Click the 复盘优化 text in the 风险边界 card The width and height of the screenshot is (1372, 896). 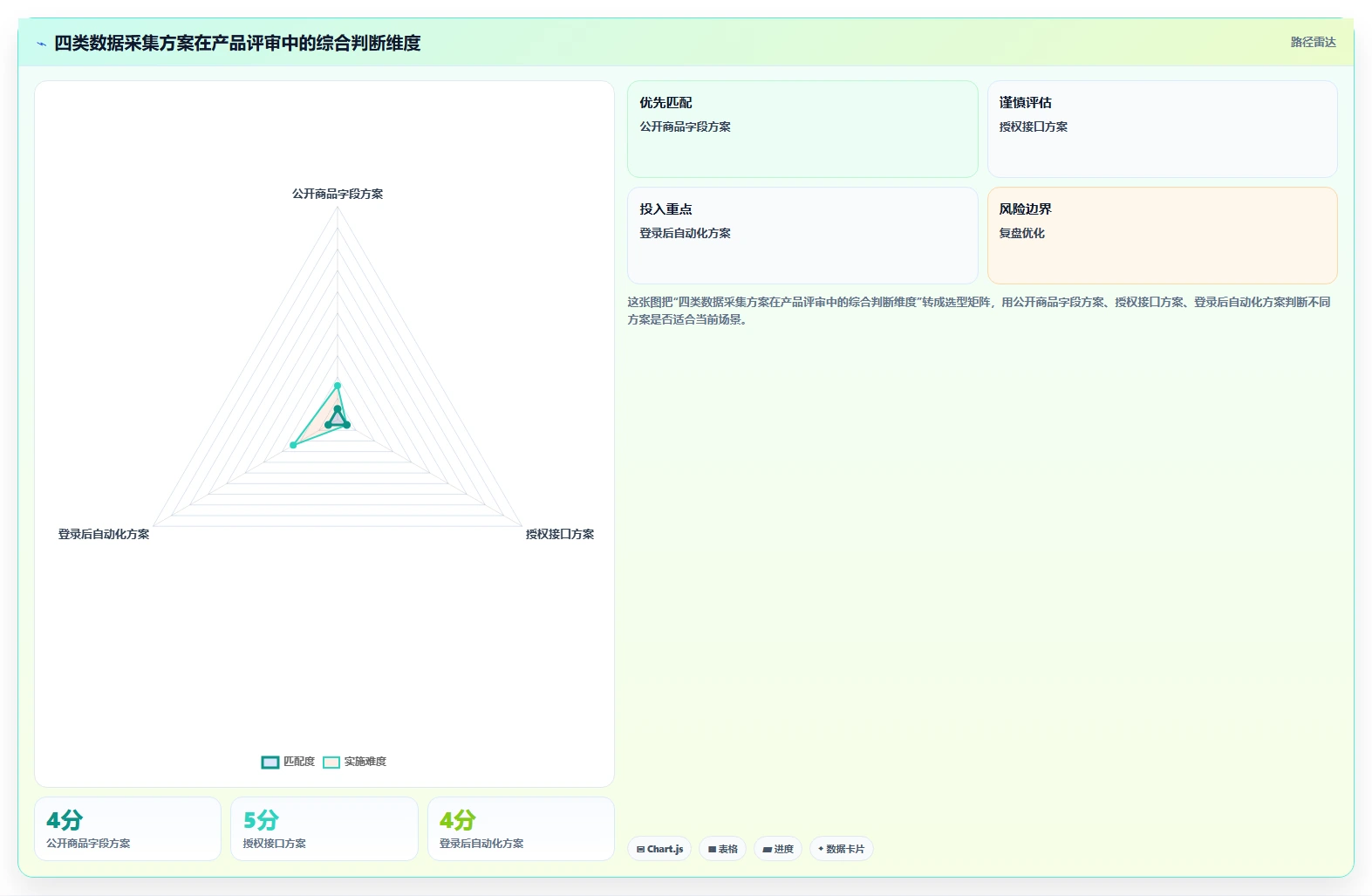pyautogui.click(x=1021, y=233)
